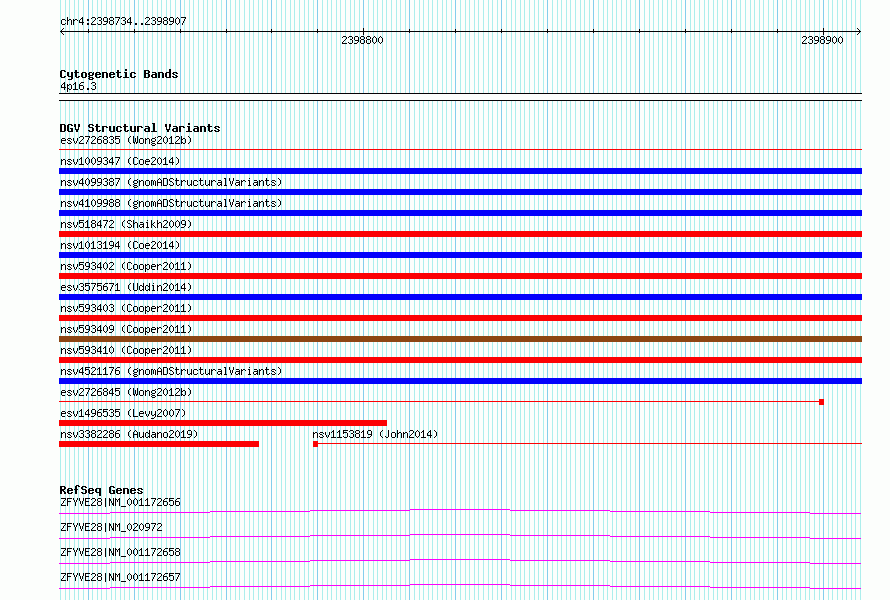Screen dimensions: 890x600
Task: Click the blue bar of nsv4109988
Action: (x=460, y=213)
